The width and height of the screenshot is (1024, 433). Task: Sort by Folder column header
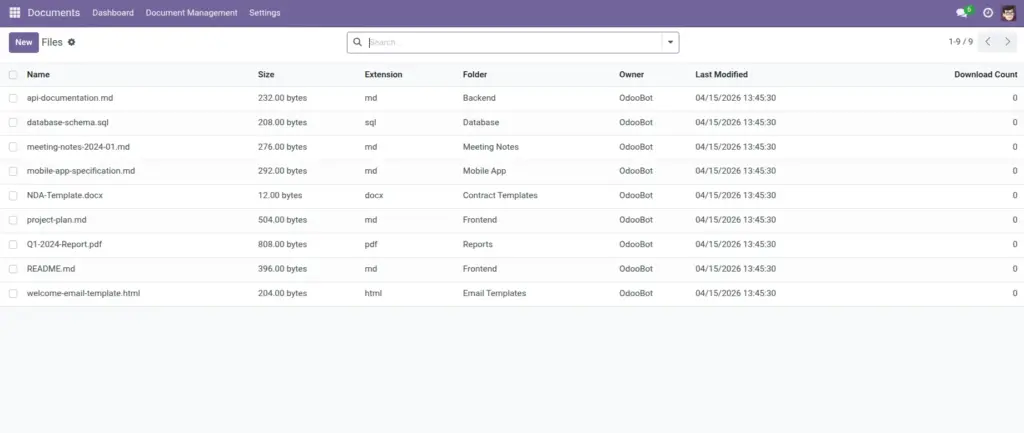pos(475,74)
